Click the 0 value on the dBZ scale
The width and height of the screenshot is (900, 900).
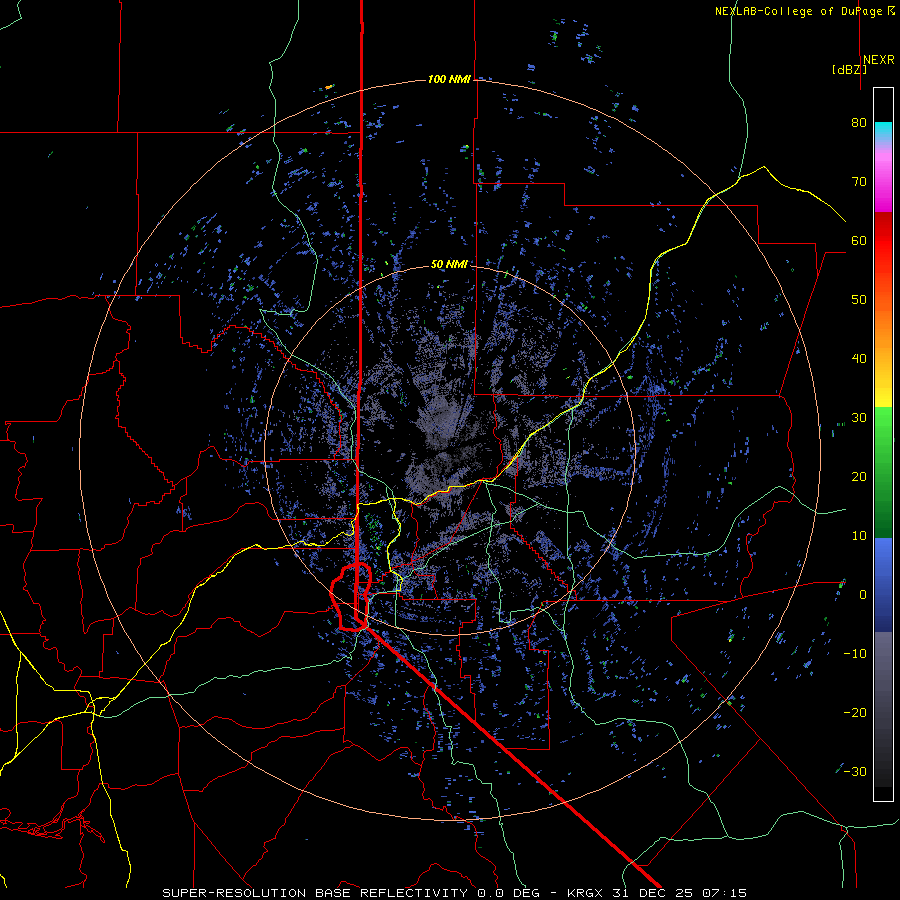[862, 595]
